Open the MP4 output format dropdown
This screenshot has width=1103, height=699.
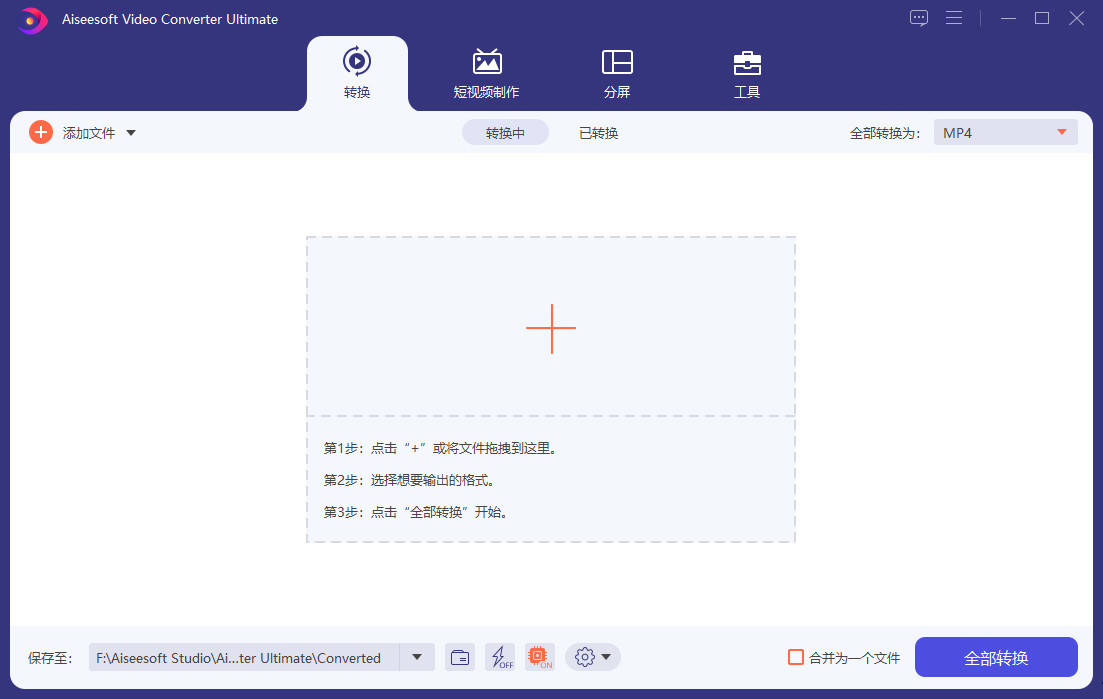click(x=1005, y=131)
